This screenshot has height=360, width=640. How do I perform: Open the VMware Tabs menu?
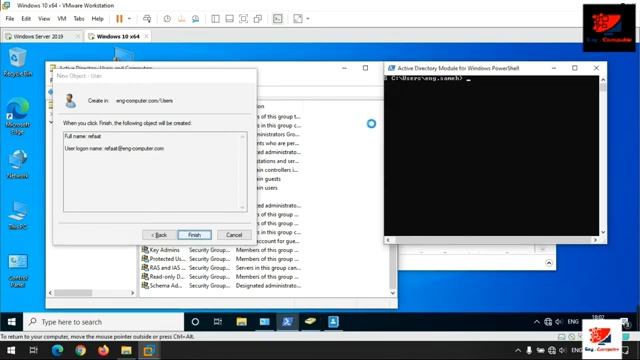coord(79,19)
